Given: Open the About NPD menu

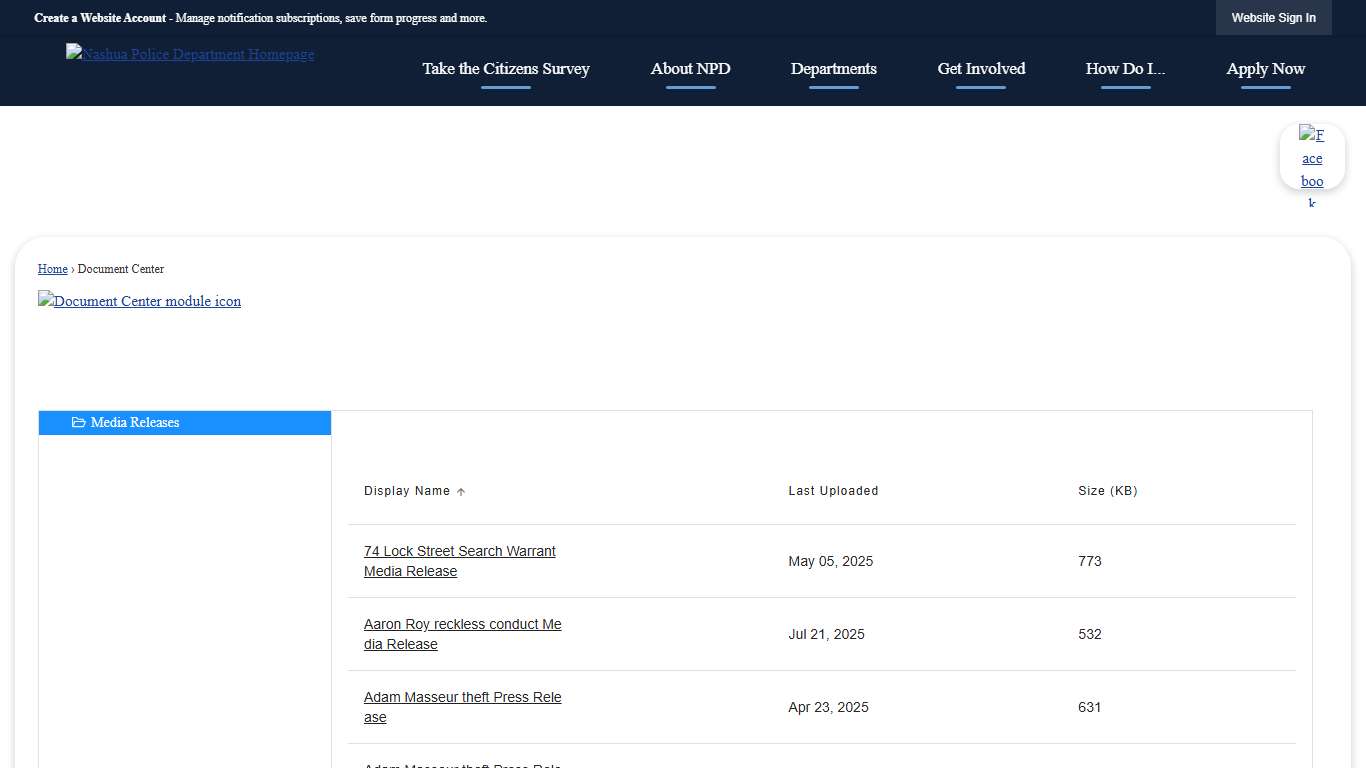Looking at the screenshot, I should [690, 69].
